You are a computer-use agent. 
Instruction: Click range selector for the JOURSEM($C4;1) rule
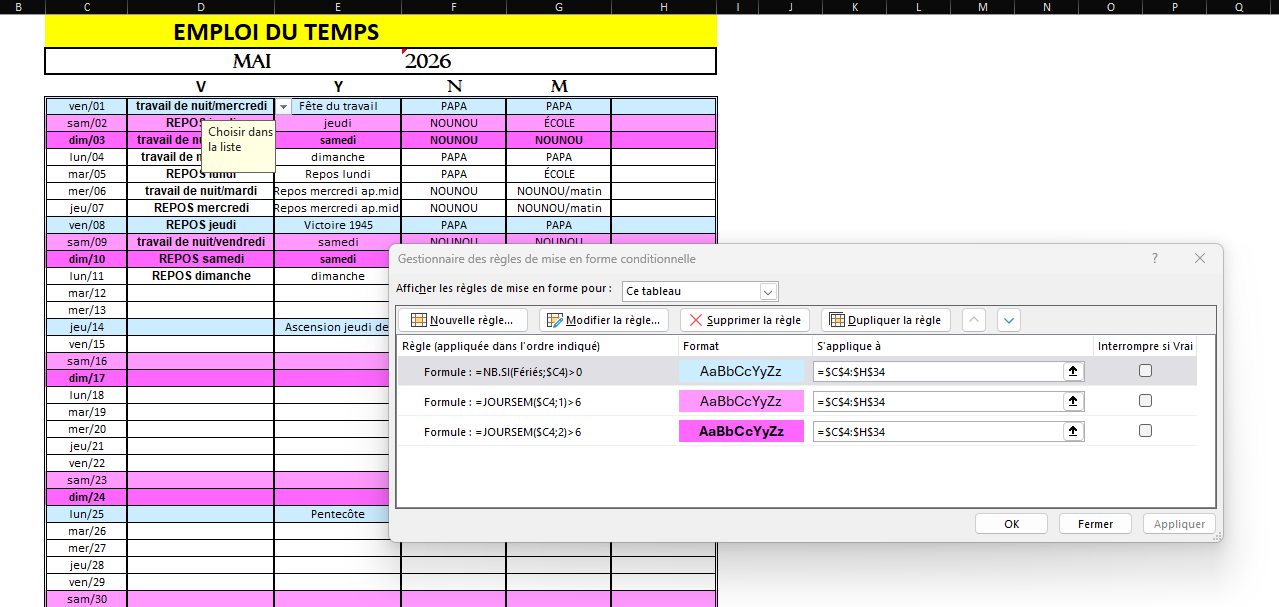(1074, 401)
